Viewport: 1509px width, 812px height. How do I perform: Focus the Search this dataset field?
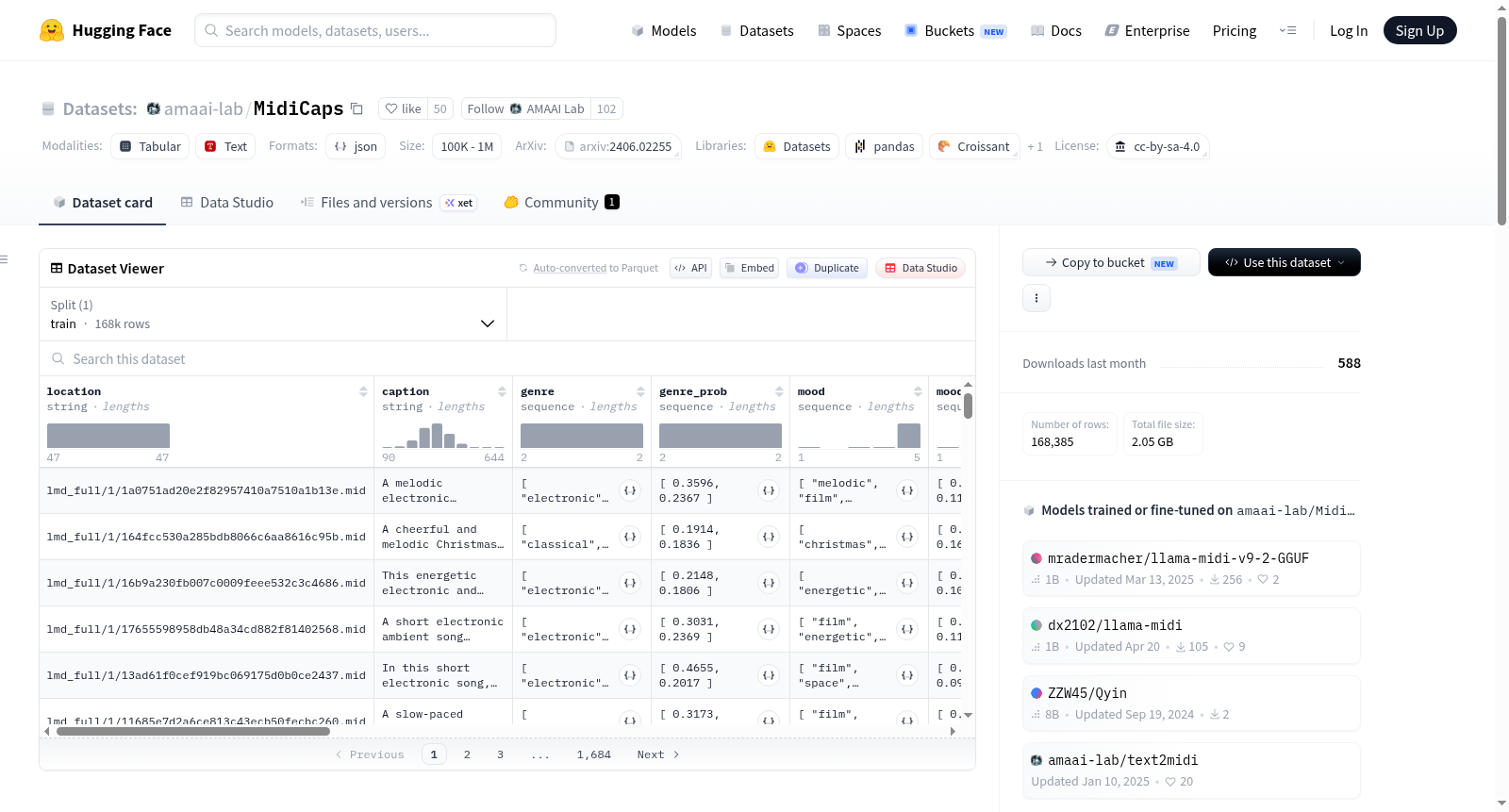(507, 358)
